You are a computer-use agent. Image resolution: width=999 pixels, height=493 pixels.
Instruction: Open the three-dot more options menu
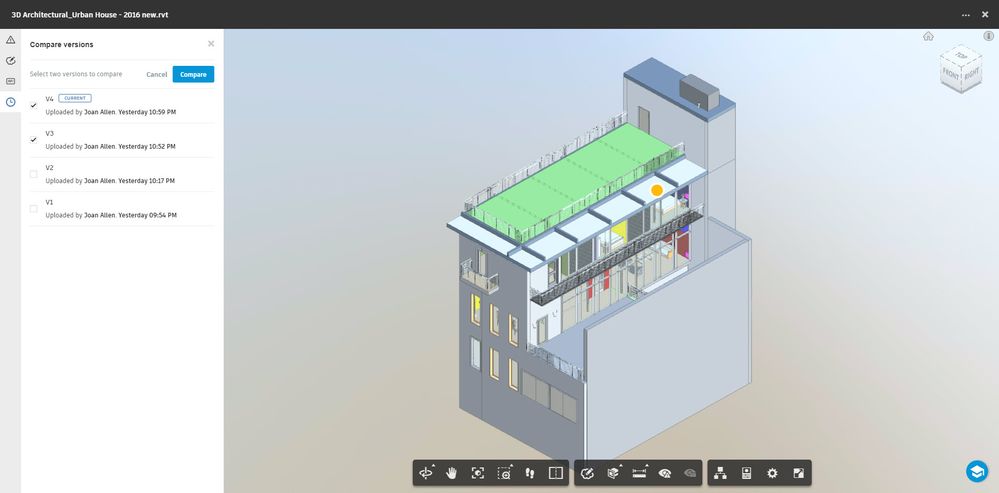(x=966, y=15)
